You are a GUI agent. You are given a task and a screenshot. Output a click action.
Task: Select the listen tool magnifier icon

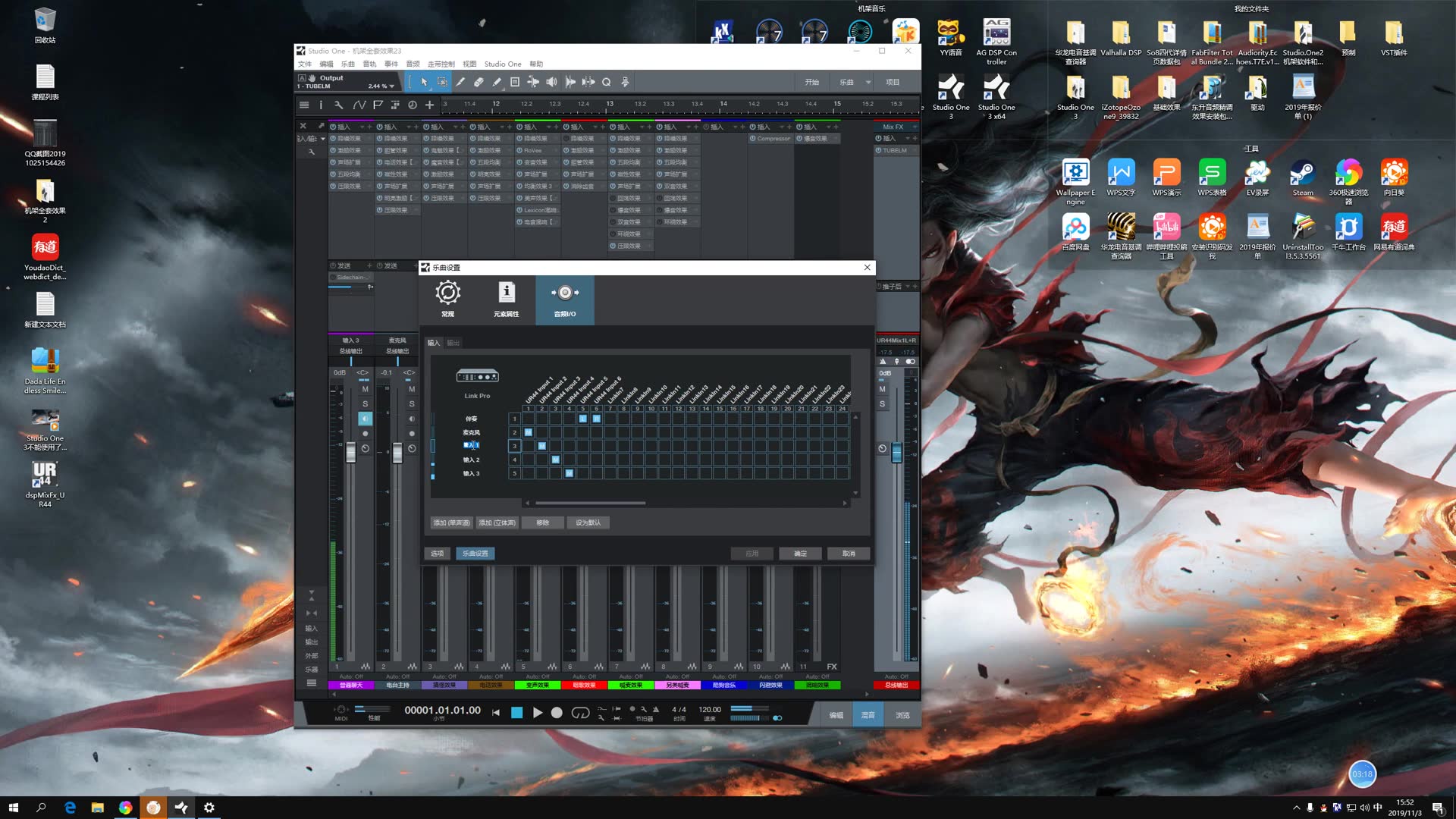[x=607, y=82]
